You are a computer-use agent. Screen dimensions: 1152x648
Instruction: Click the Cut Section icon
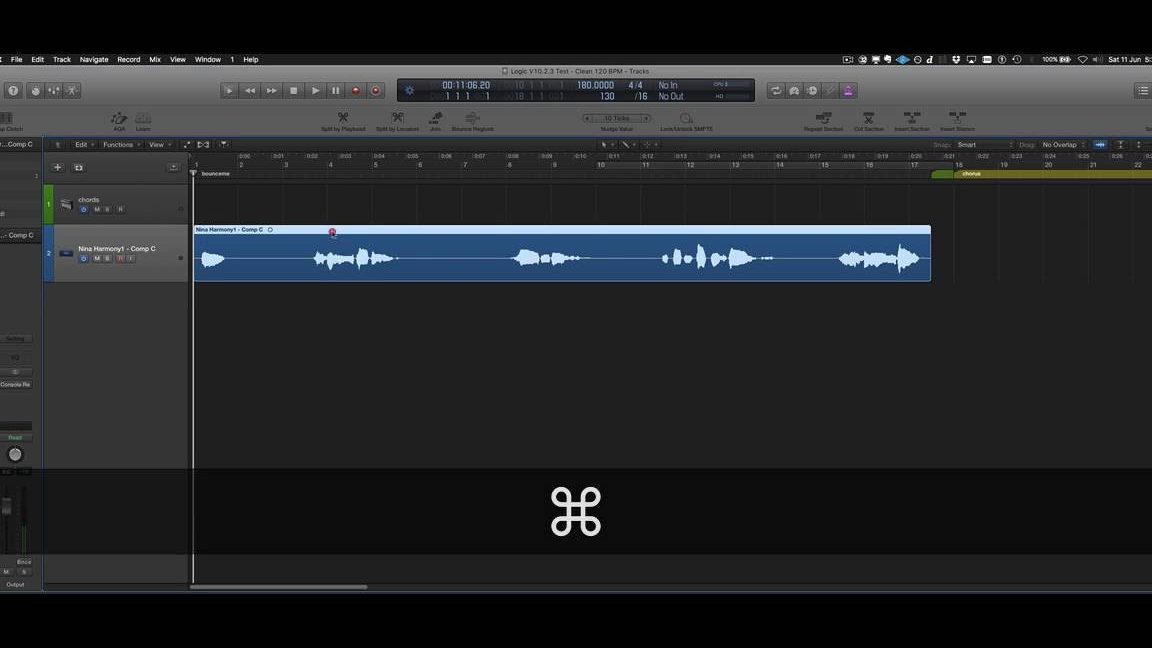tap(868, 118)
